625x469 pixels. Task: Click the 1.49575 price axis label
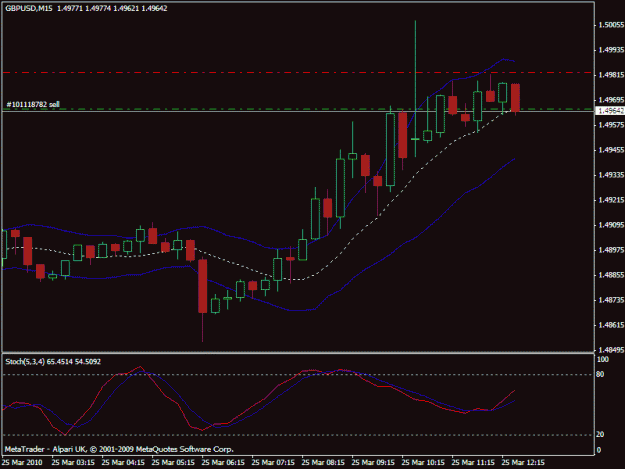tap(611, 125)
